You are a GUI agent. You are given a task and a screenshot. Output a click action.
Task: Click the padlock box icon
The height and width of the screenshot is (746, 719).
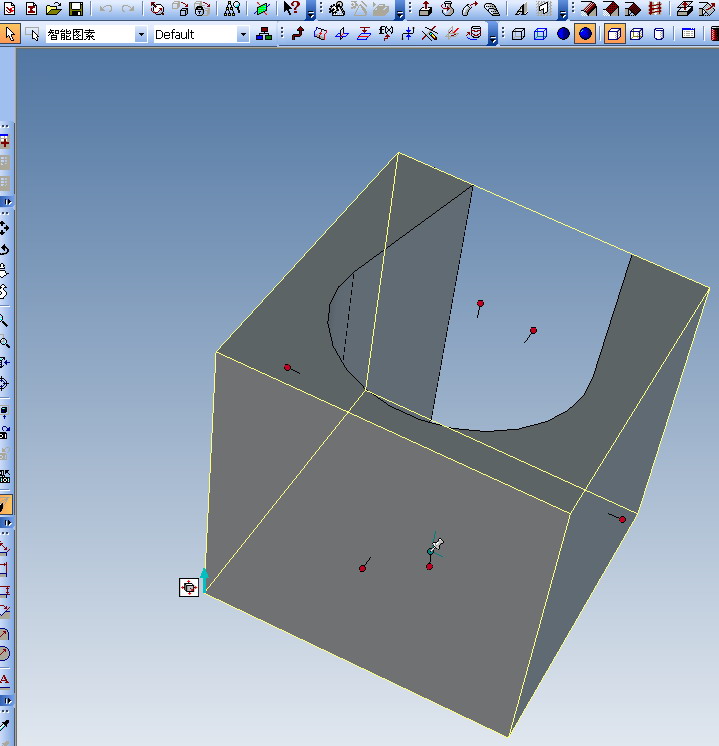(202, 8)
